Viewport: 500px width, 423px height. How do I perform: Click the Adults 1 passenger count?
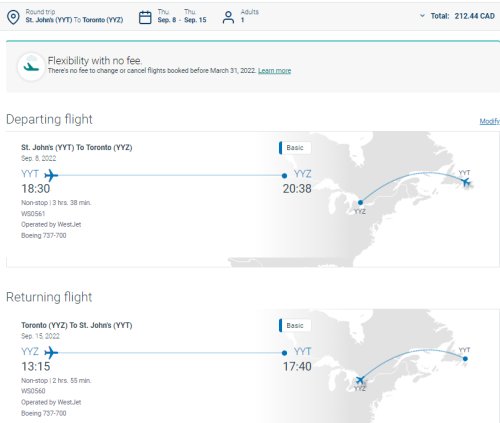click(x=249, y=16)
